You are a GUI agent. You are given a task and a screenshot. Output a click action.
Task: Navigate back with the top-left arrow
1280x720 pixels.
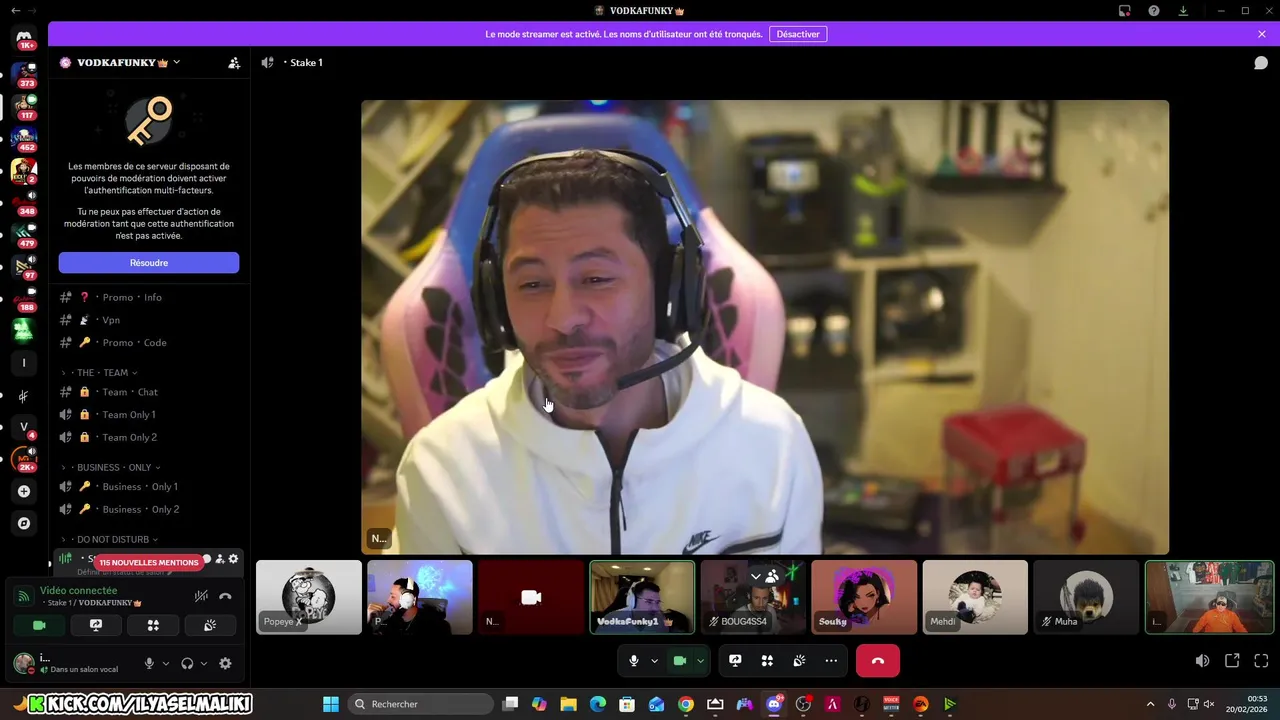[15, 10]
